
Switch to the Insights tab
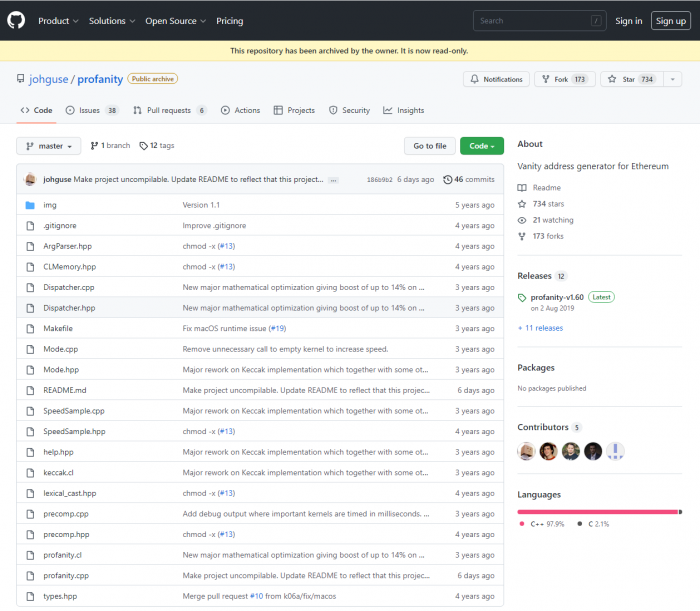pyautogui.click(x=404, y=110)
